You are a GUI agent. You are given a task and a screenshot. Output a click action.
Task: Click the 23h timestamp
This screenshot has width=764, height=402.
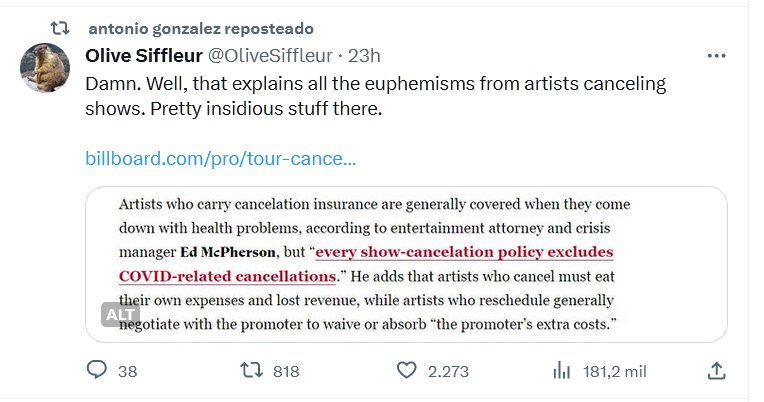point(363,55)
